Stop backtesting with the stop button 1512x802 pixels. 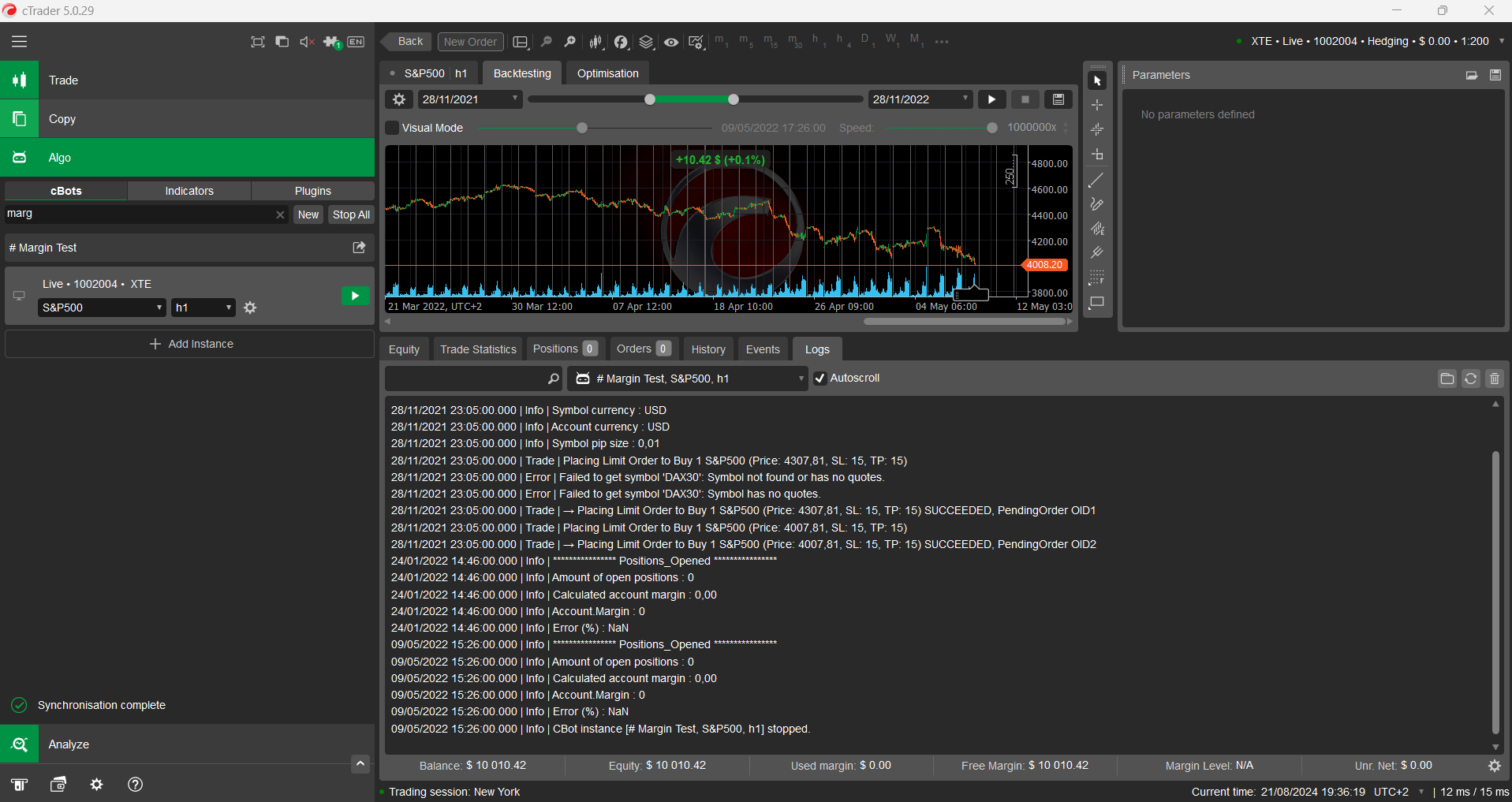[x=1025, y=99]
